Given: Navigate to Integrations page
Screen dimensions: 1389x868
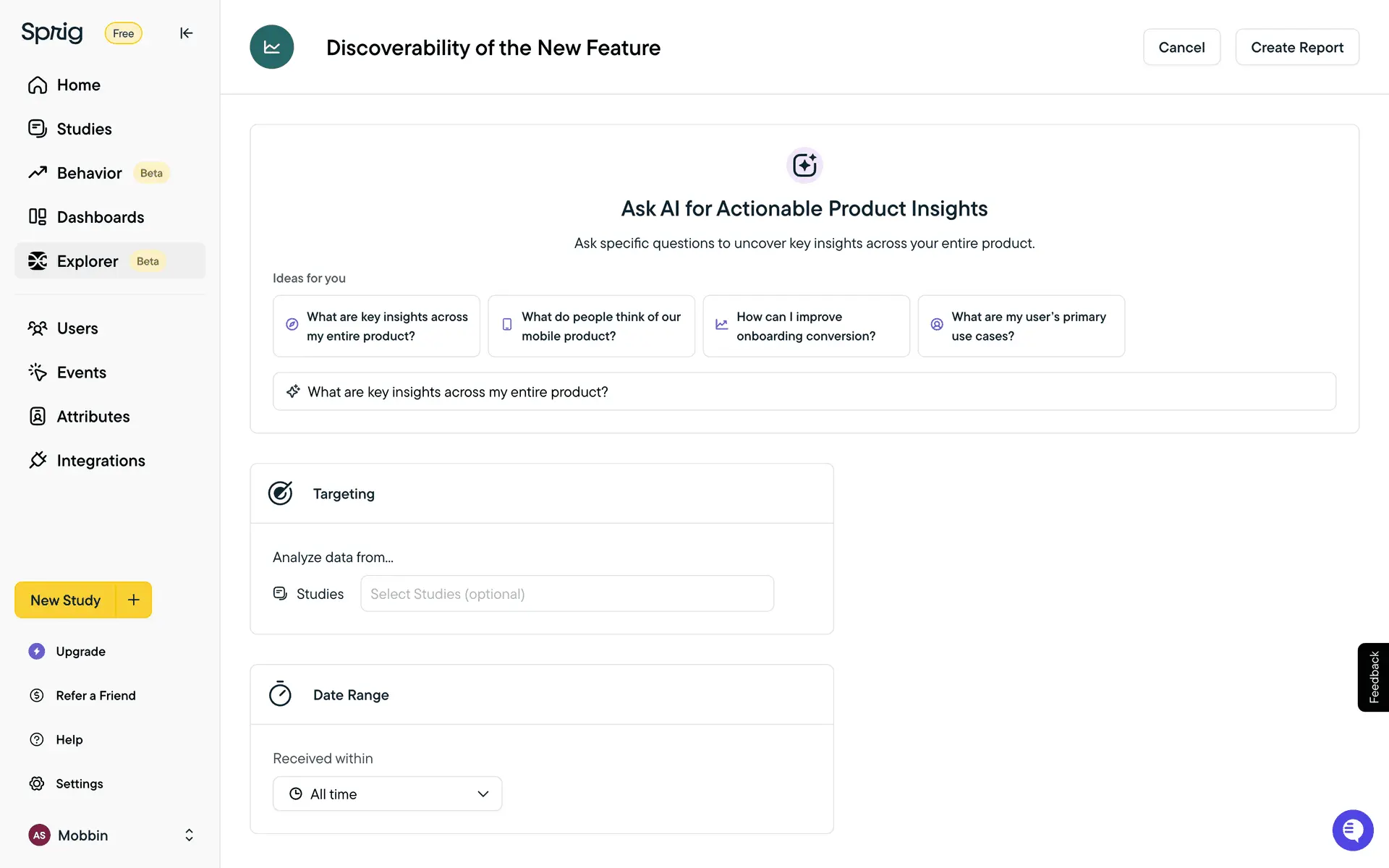Looking at the screenshot, I should click(x=101, y=461).
